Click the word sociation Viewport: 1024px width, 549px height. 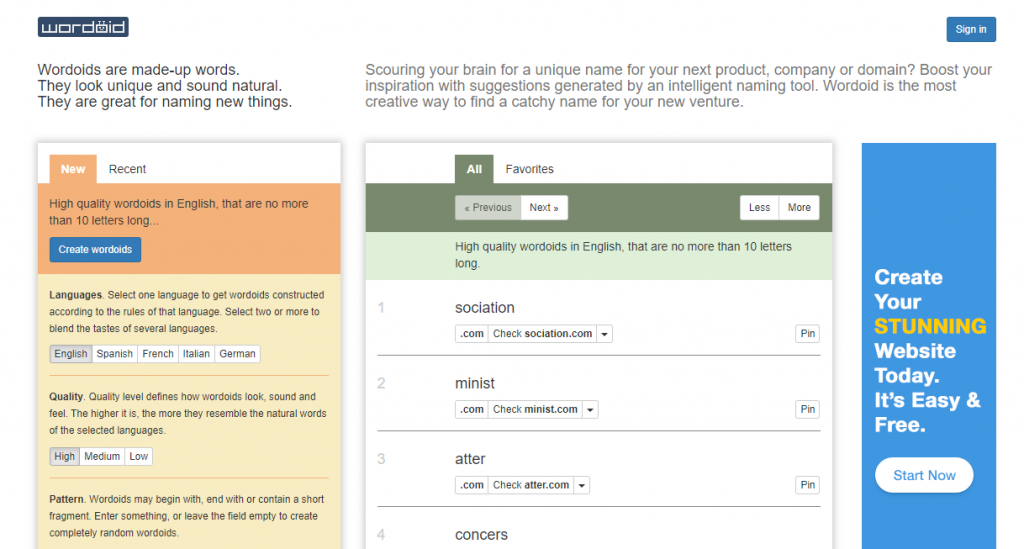[x=485, y=307]
